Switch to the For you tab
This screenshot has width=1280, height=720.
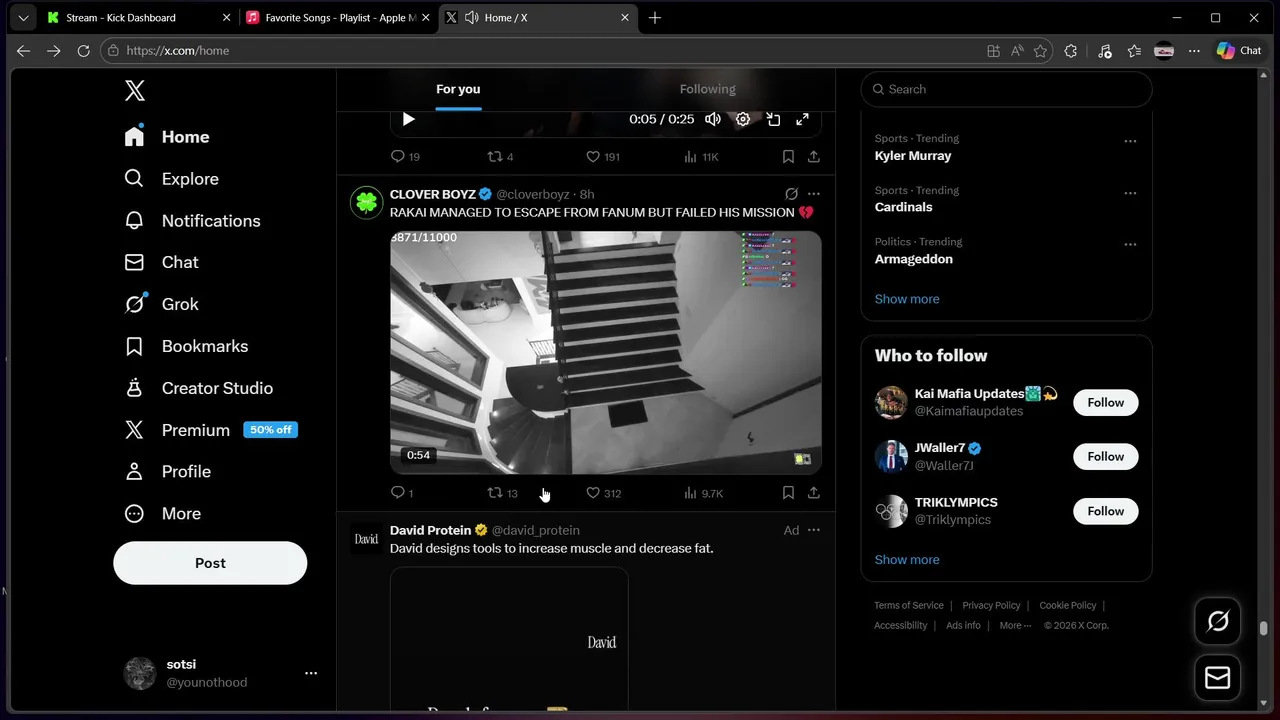click(x=458, y=89)
